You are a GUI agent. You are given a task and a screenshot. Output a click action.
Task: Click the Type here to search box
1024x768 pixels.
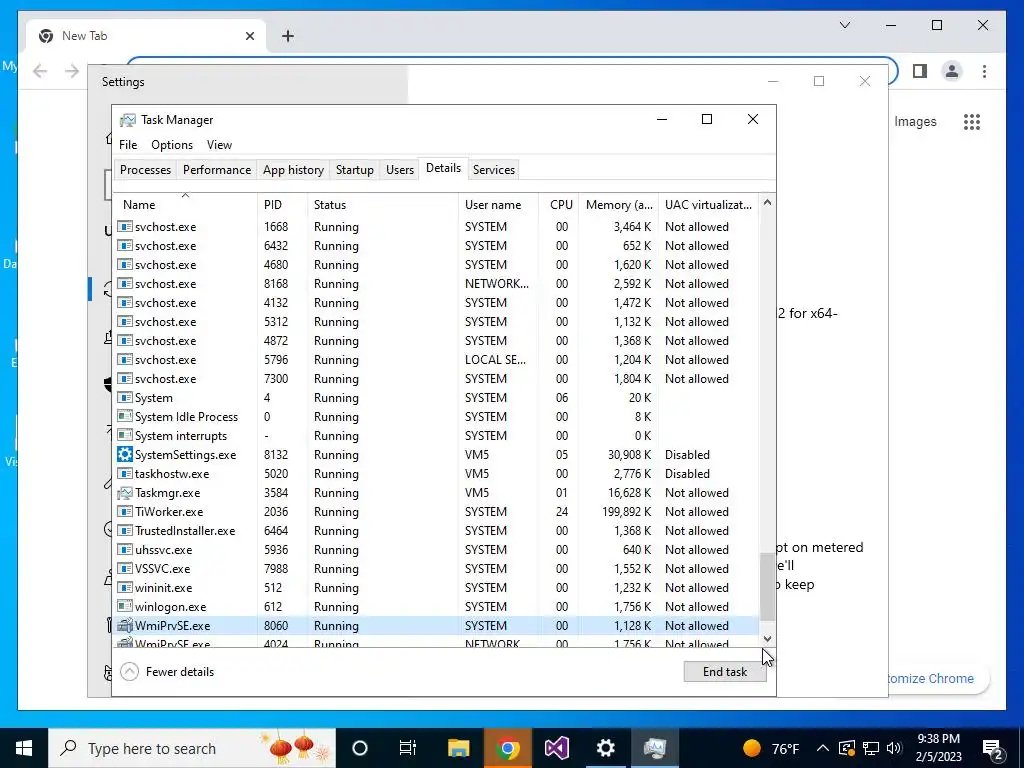[x=192, y=748]
